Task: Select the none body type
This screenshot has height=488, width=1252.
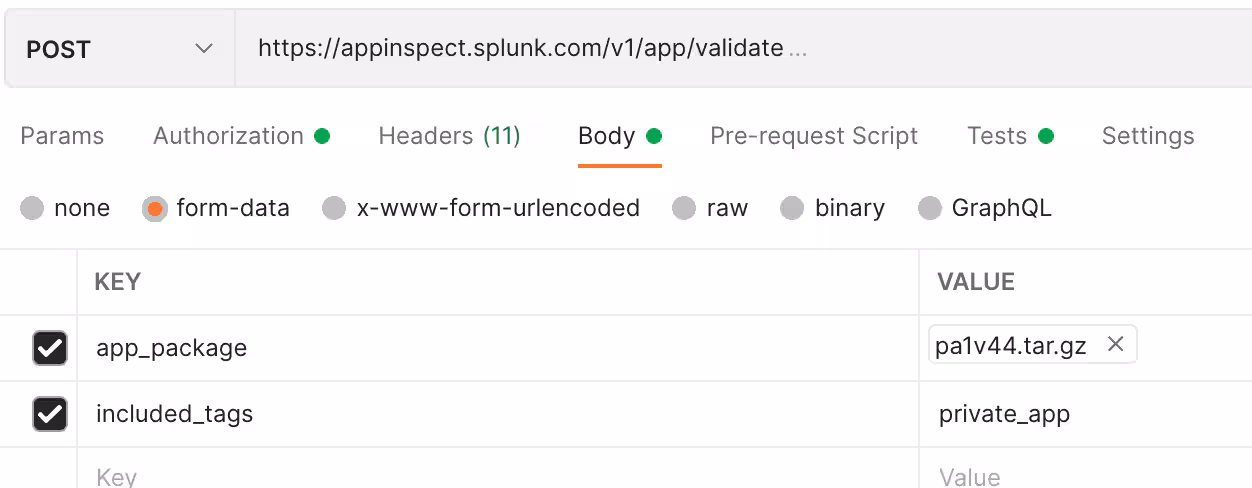Action: coord(33,208)
